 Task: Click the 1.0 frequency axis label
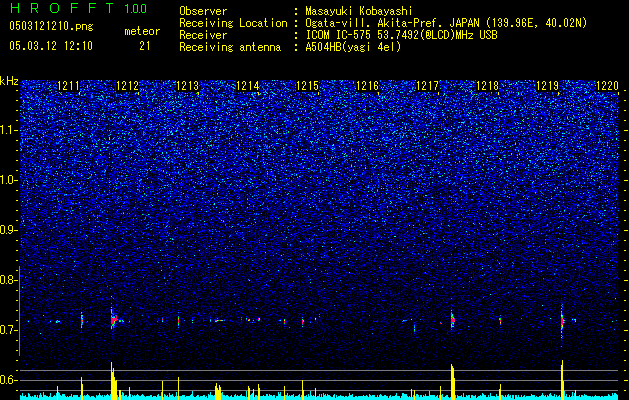click(x=9, y=180)
